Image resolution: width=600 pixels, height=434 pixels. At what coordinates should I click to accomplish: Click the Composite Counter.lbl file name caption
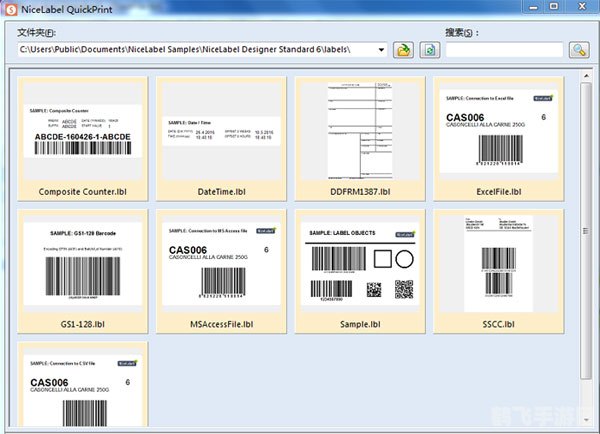(82, 192)
